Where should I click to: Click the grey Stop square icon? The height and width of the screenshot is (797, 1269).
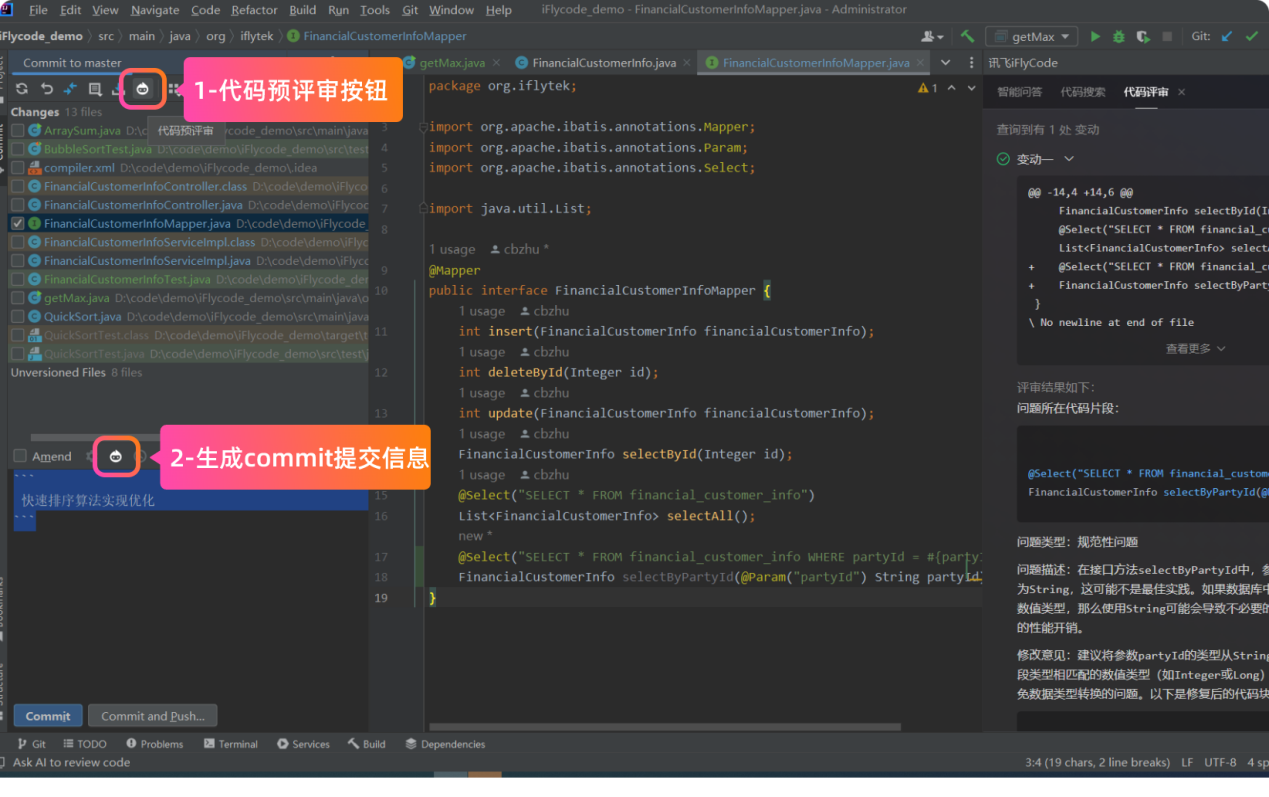click(1167, 36)
